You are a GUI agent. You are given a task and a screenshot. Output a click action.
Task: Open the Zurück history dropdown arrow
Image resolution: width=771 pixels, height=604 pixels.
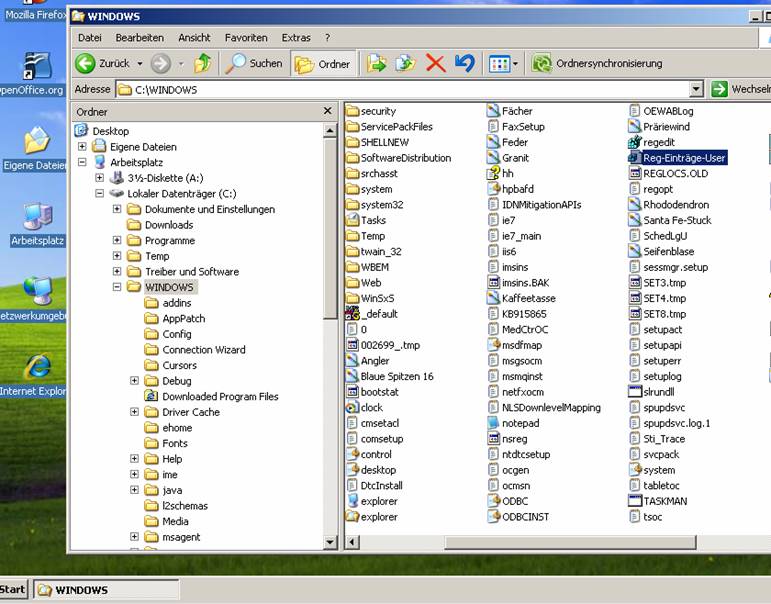click(140, 64)
